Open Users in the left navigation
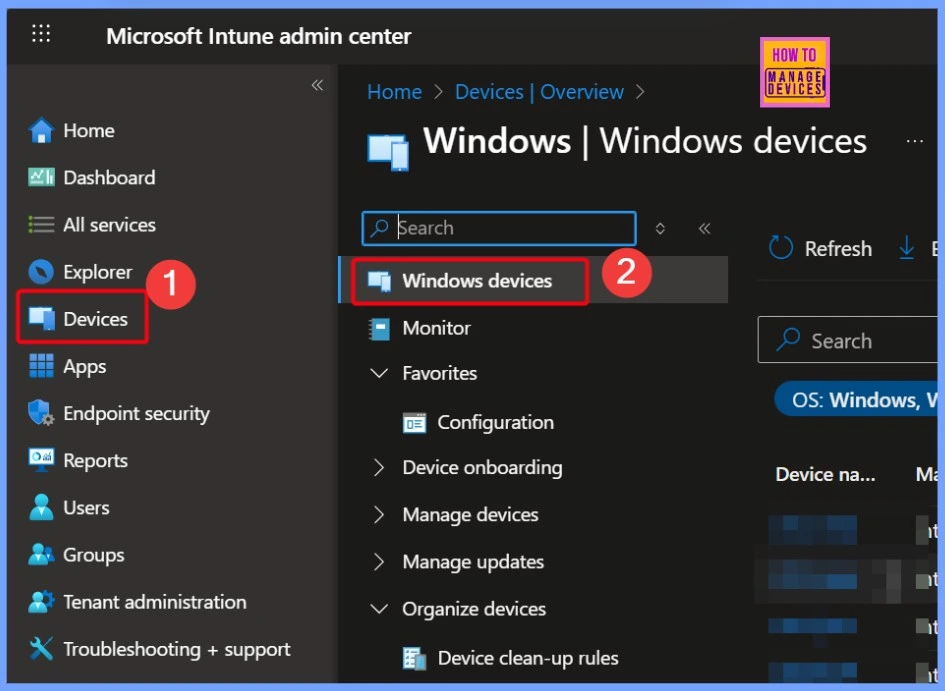Screen dimensions: 945x691 coord(86,508)
